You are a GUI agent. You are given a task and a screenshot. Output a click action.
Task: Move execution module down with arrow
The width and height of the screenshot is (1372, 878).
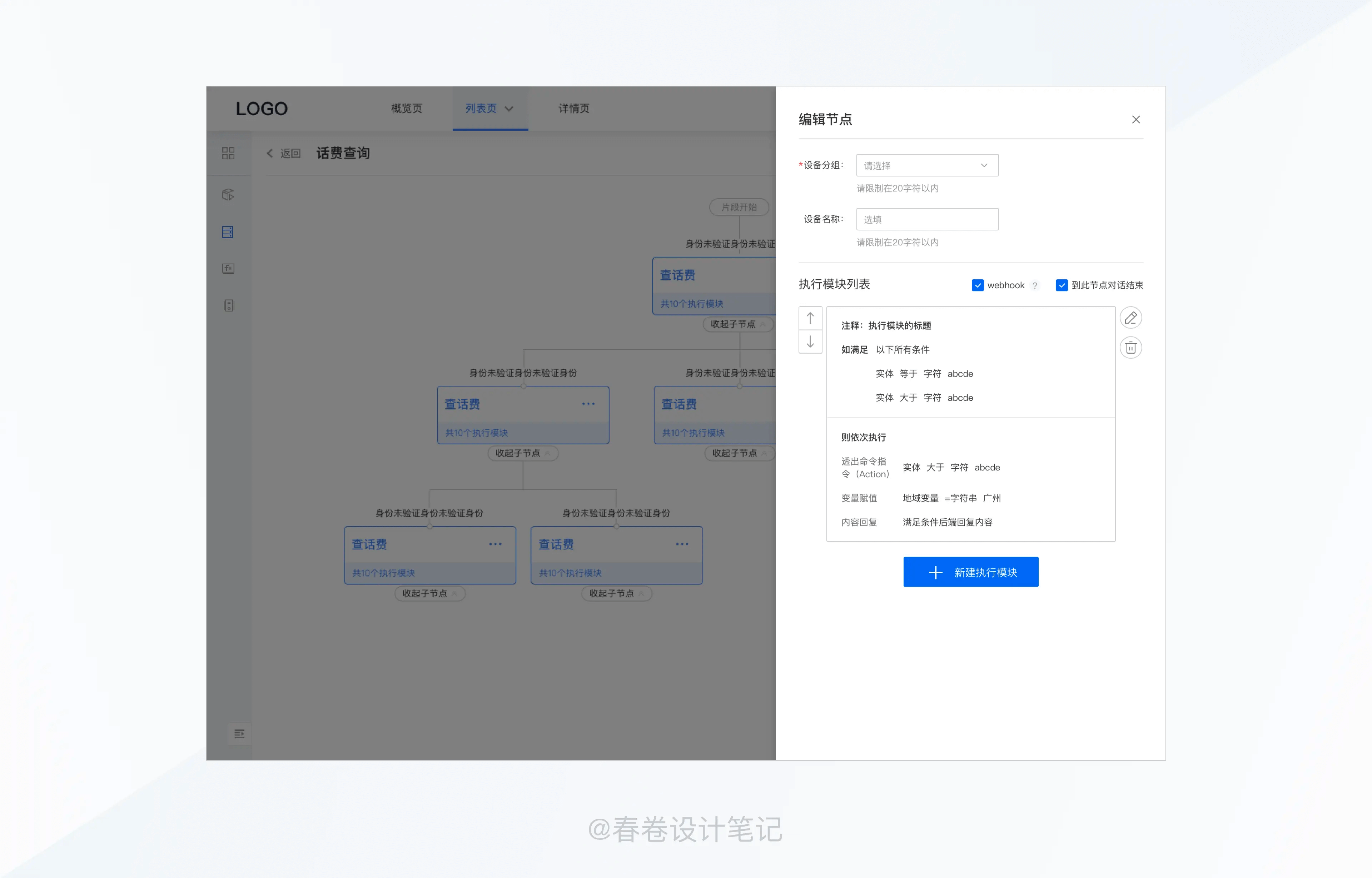coord(810,341)
